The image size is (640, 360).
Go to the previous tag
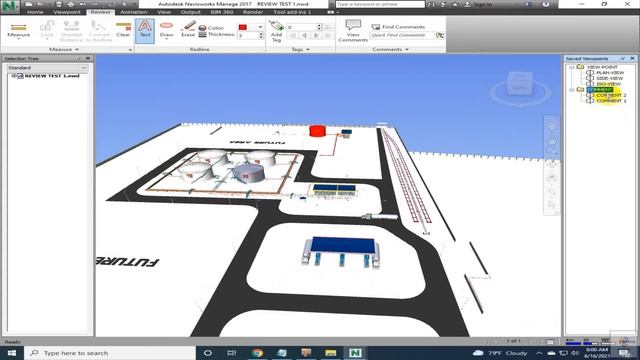tap(305, 36)
